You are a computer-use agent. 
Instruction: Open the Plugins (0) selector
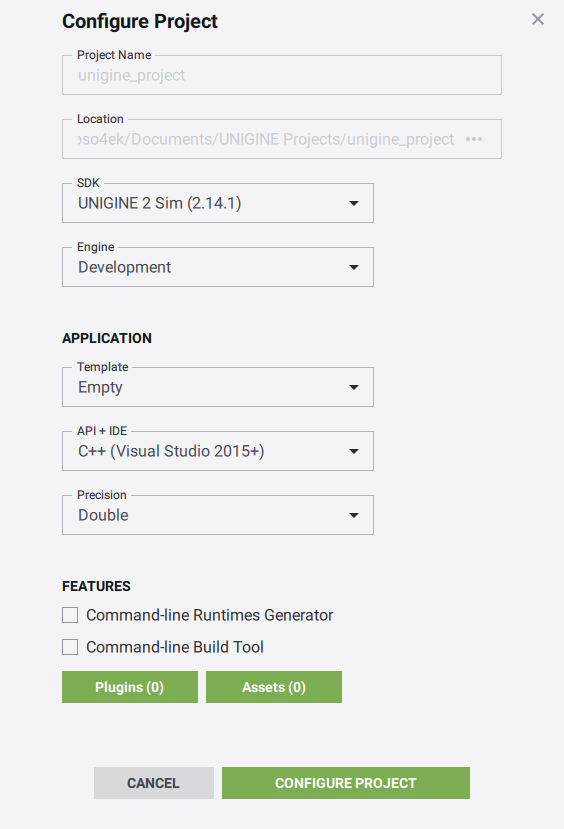pos(130,687)
